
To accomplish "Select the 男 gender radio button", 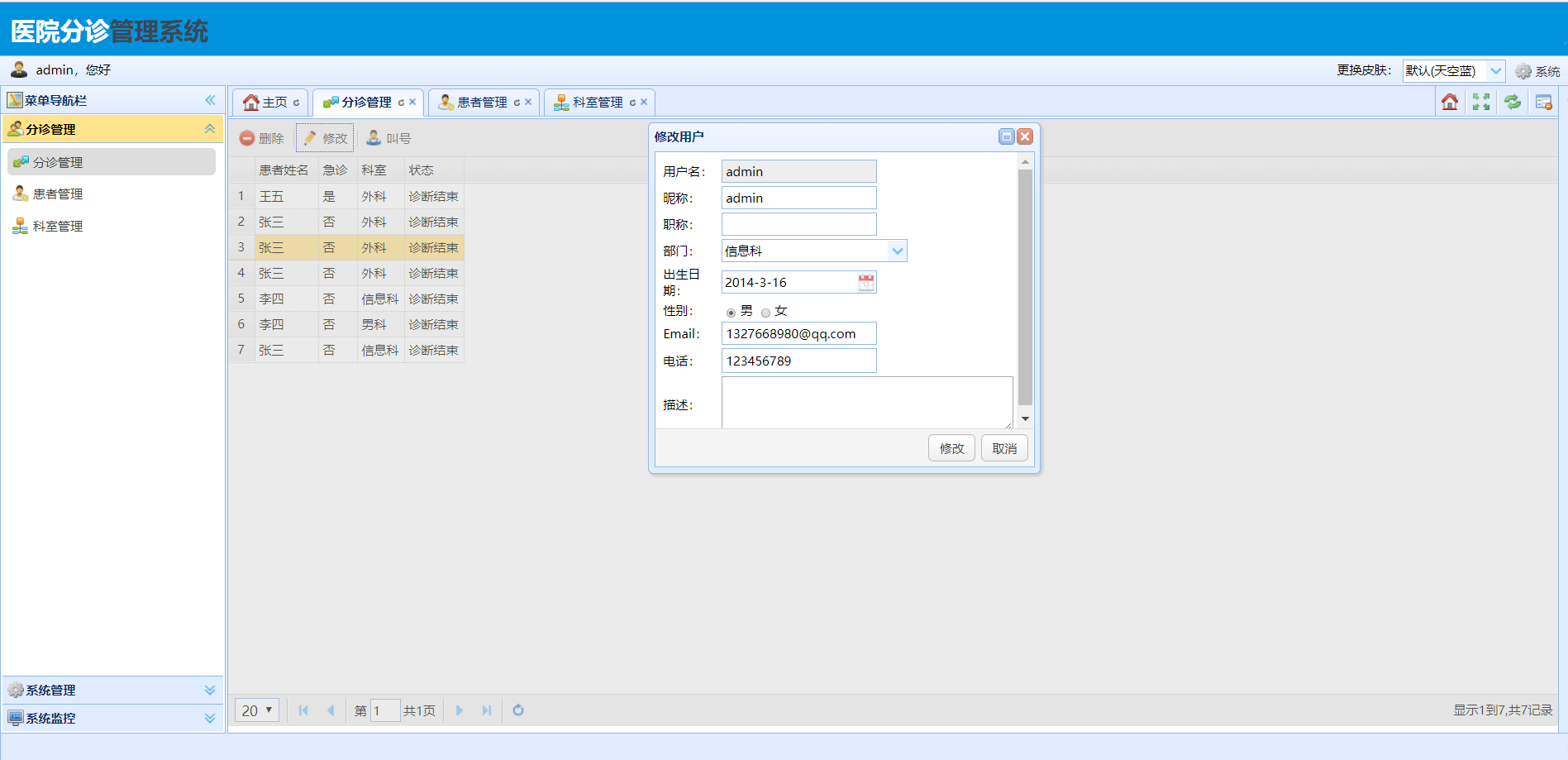I will tap(731, 313).
